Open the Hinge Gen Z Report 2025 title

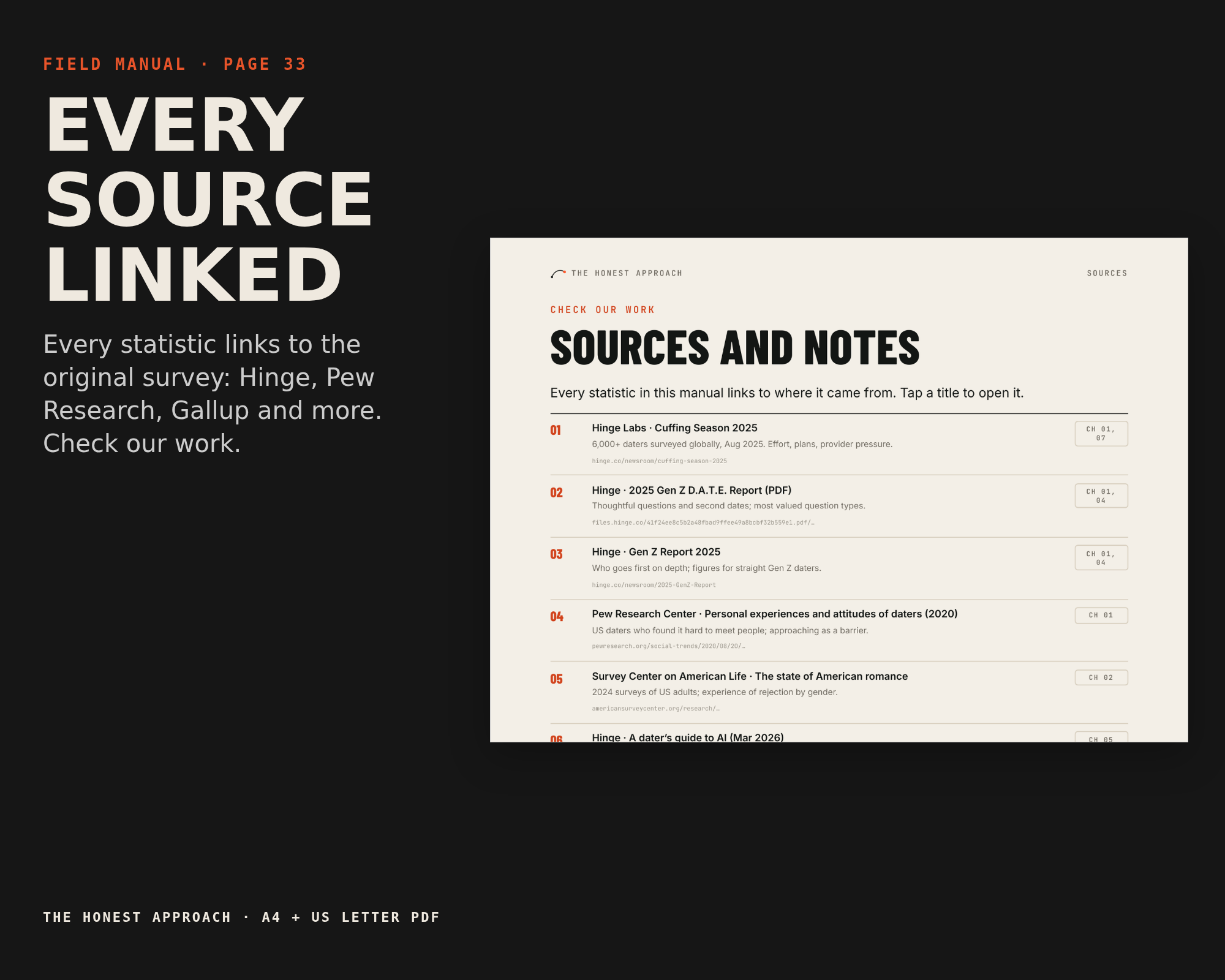pos(656,552)
